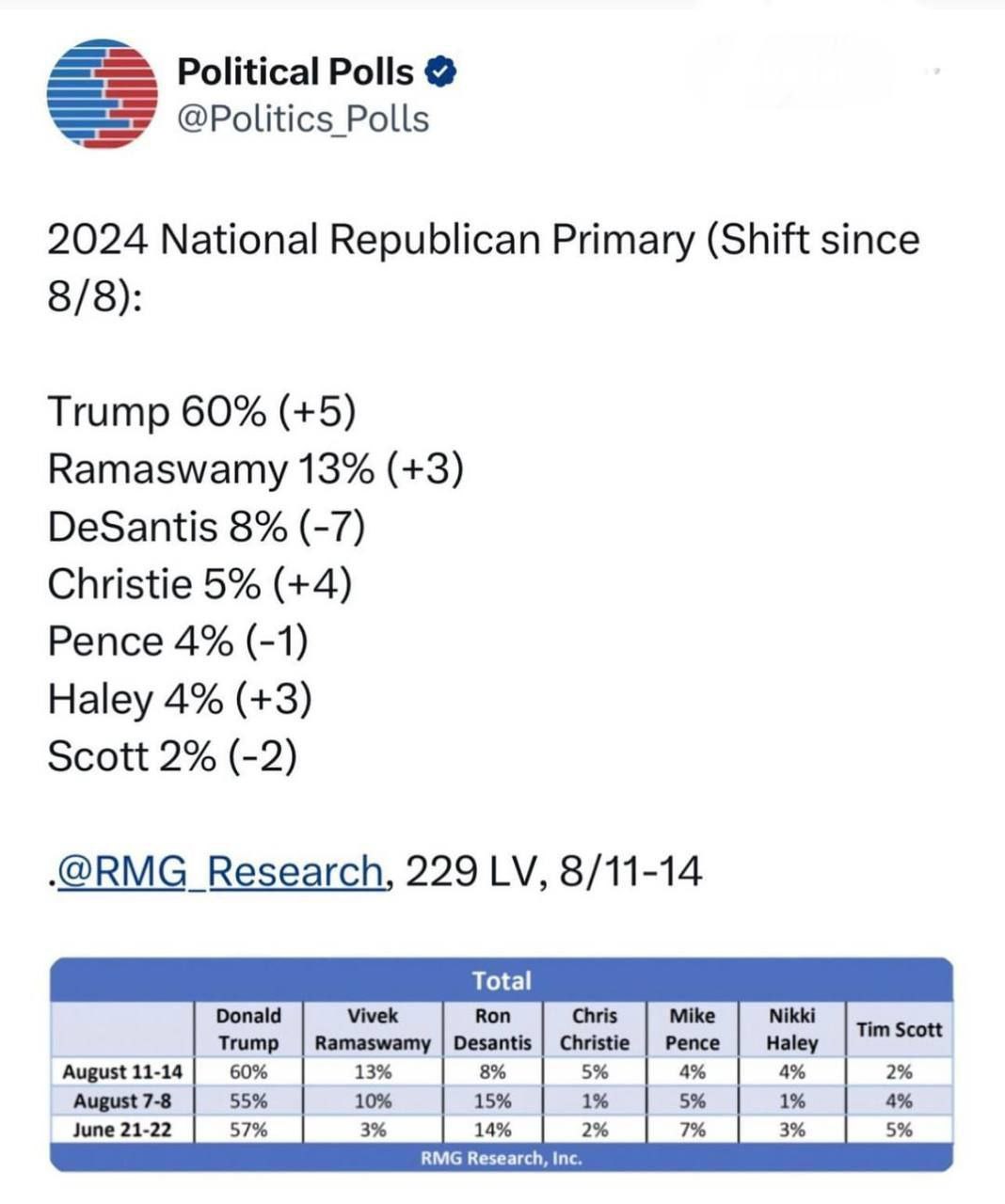Click the "Scott 2% (-2)" text line

pos(172,756)
